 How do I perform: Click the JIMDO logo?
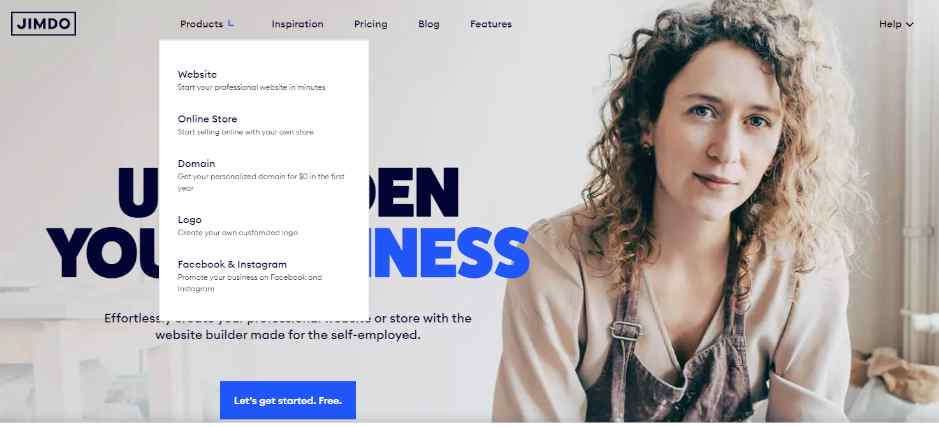click(x=43, y=24)
